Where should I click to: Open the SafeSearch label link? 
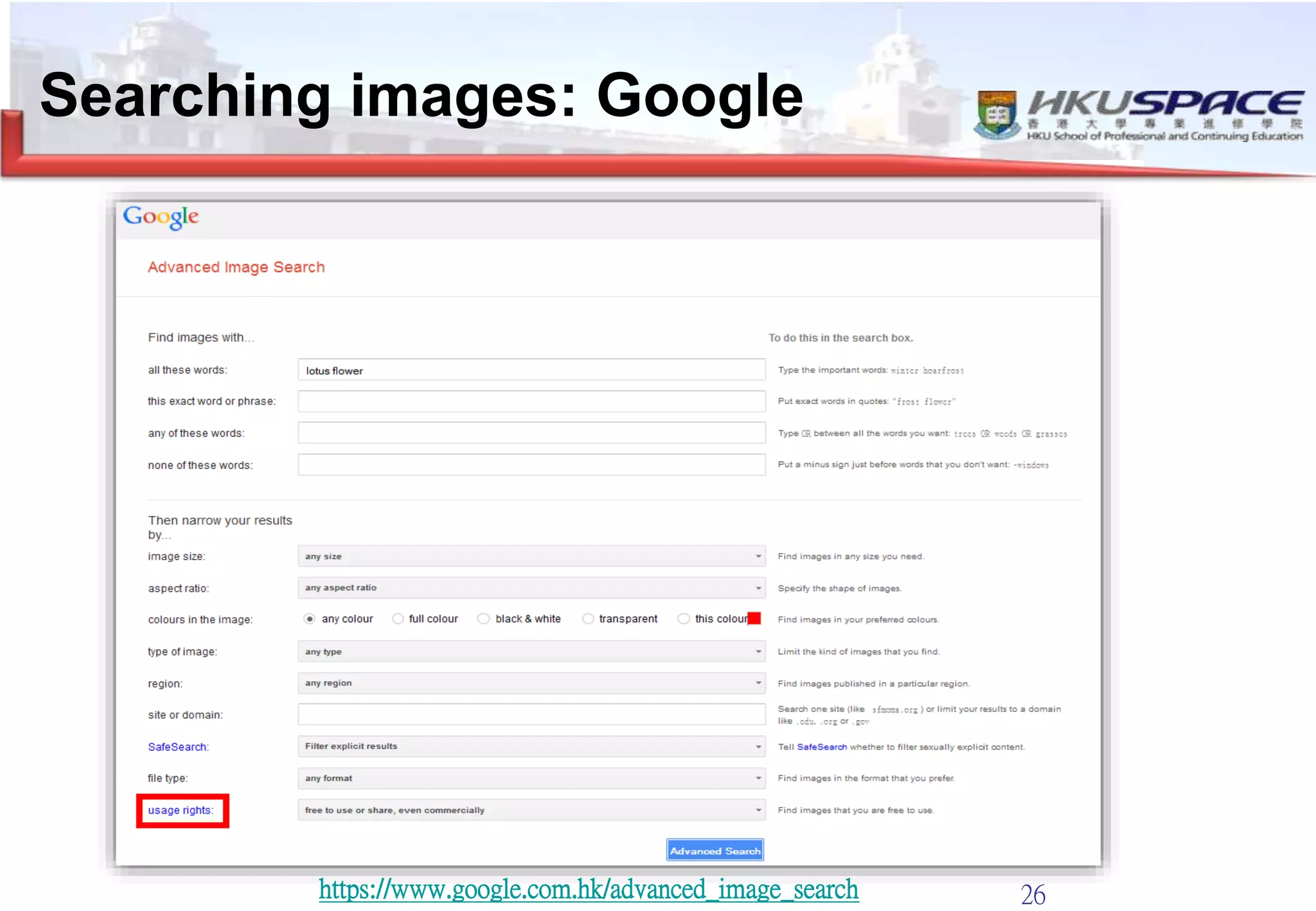point(178,747)
